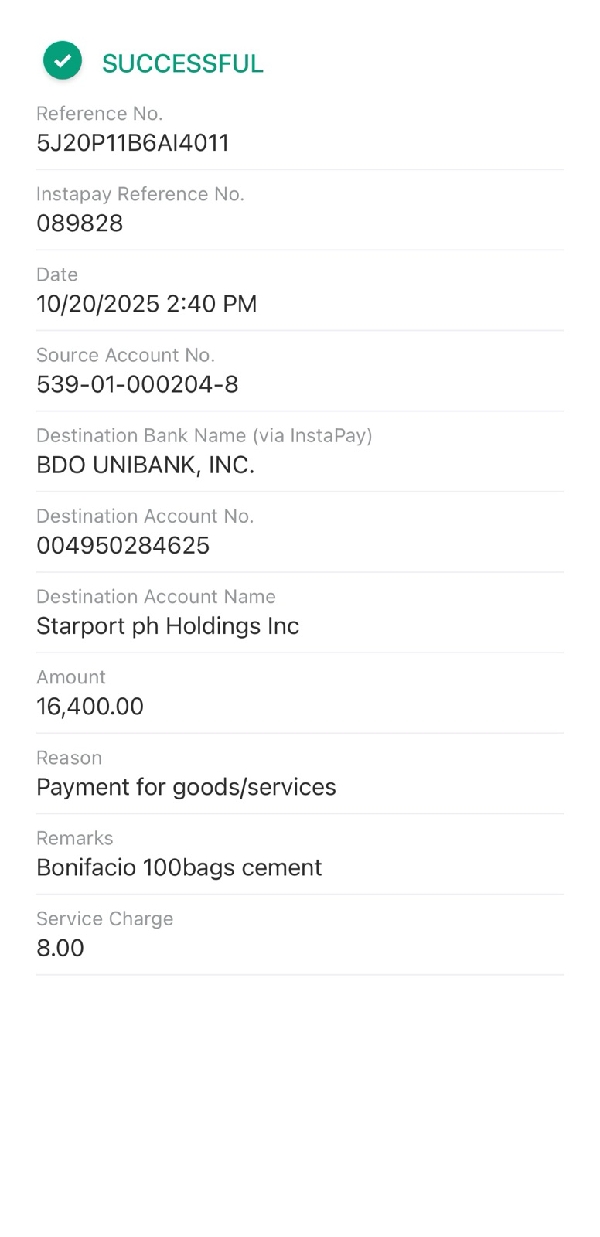Select the amount value 16,400.00
The width and height of the screenshot is (600, 1237).
[x=90, y=707]
